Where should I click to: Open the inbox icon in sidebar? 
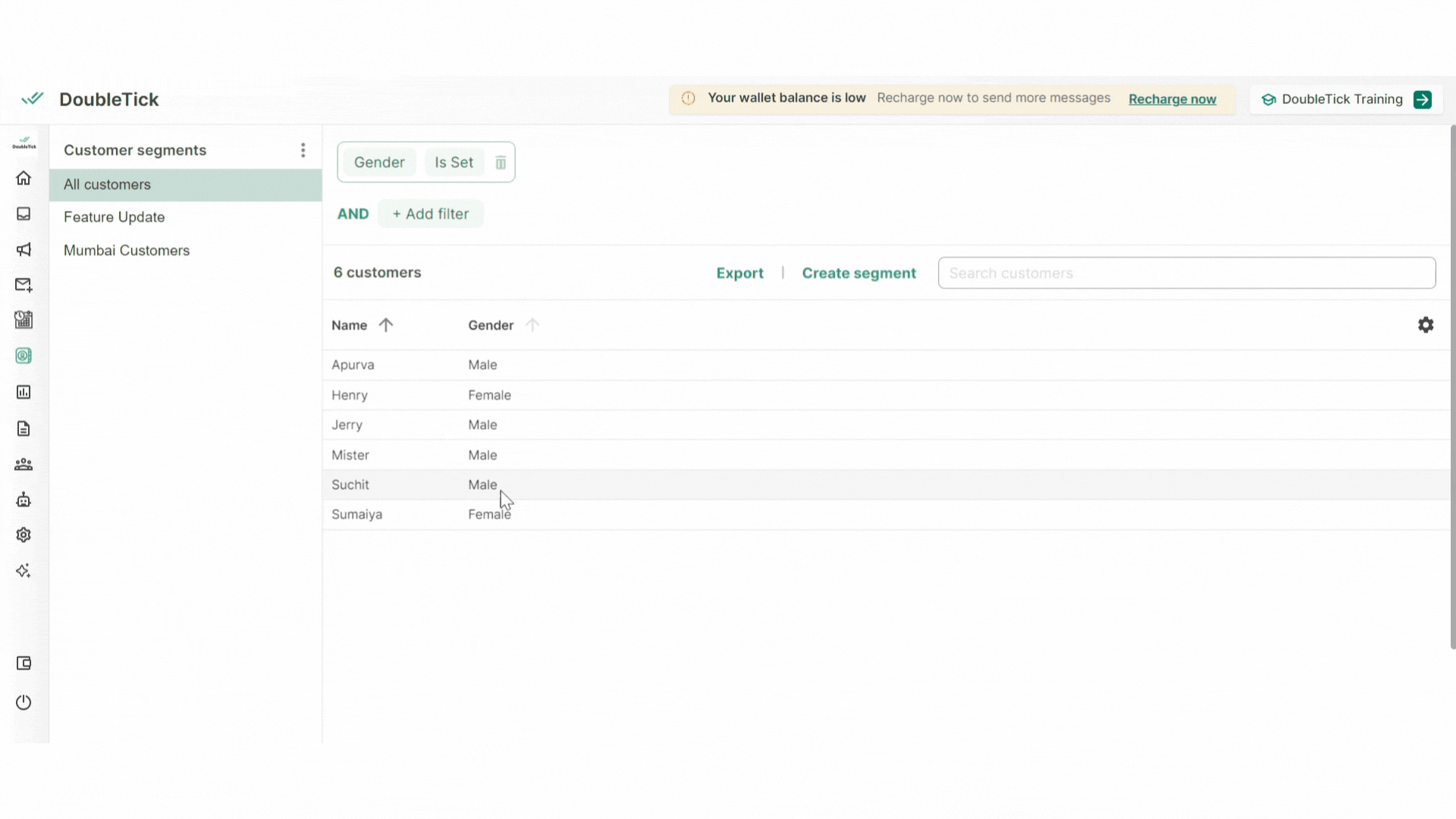click(x=24, y=214)
